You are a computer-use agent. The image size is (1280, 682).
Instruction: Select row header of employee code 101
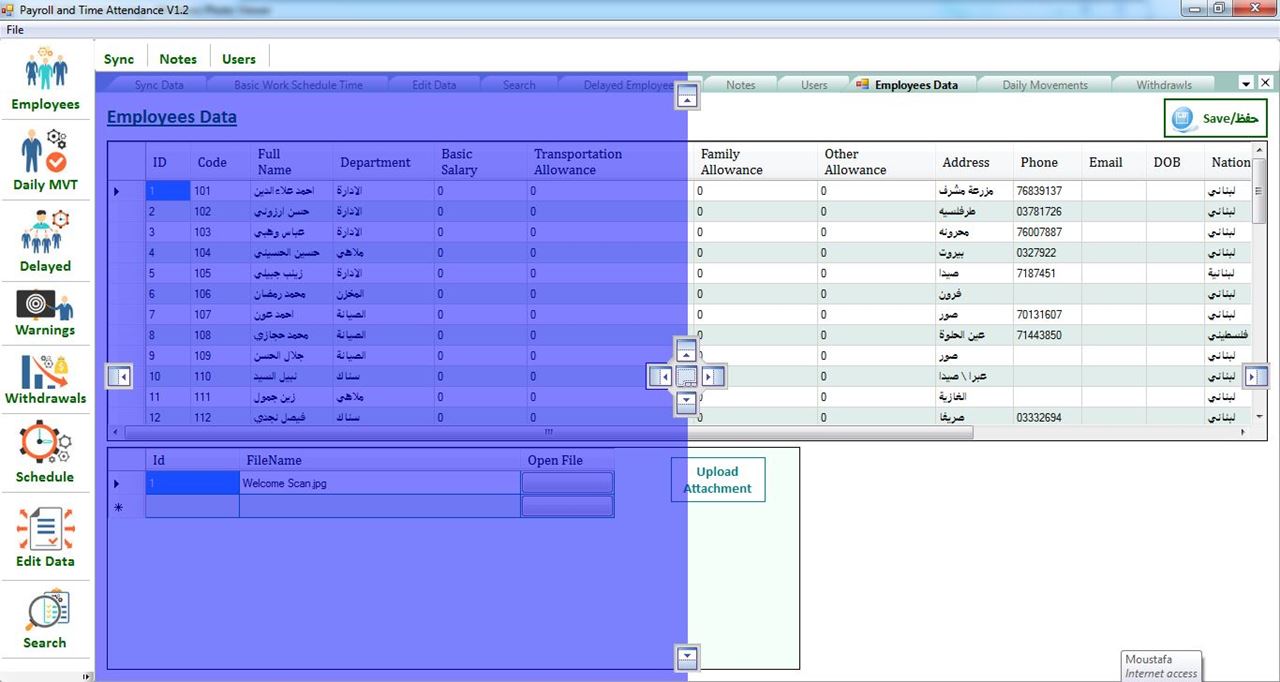pos(127,191)
